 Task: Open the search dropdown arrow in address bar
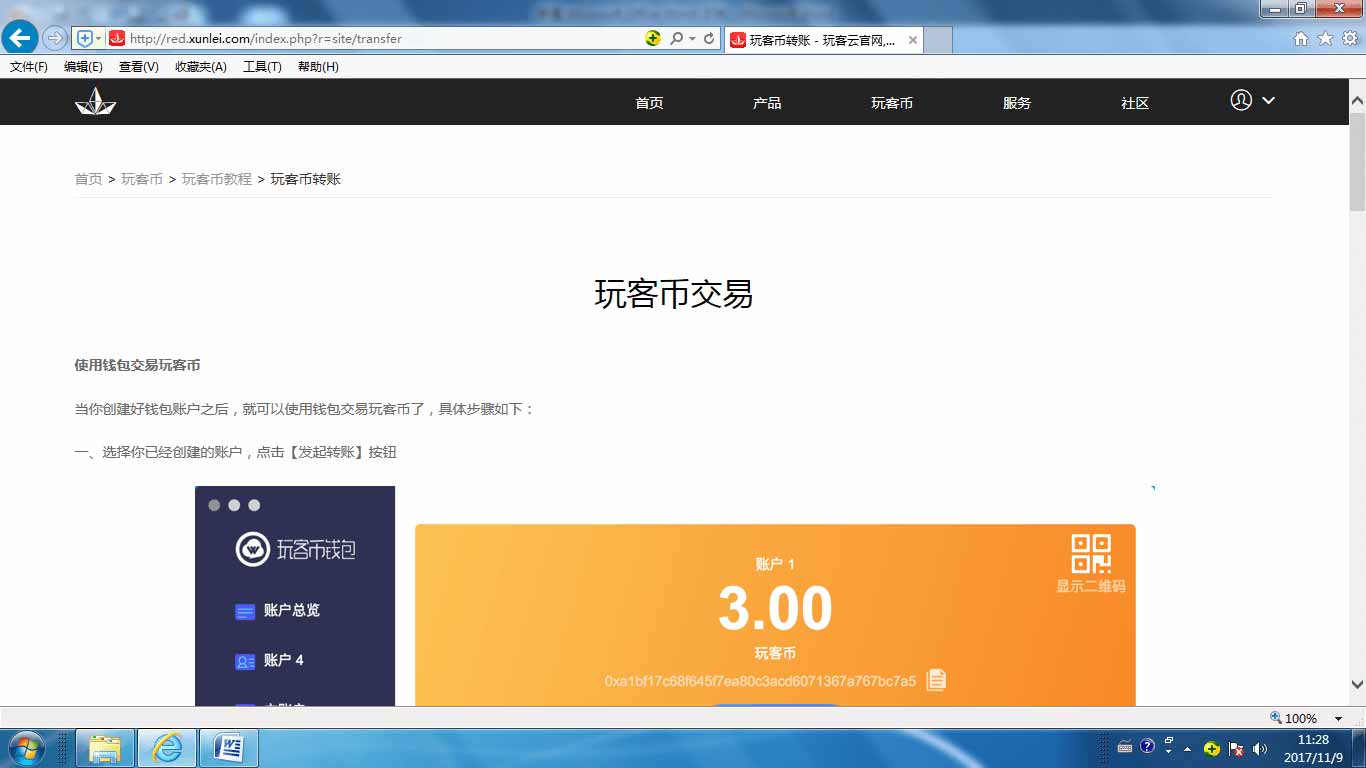(x=692, y=38)
